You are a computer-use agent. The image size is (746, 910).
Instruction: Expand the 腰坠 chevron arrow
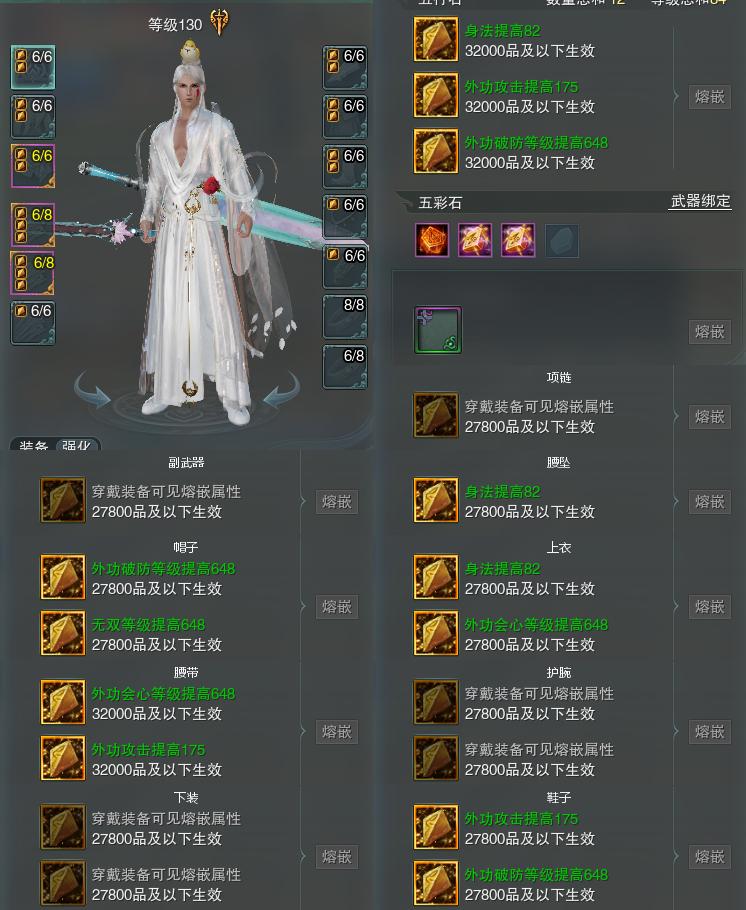(x=676, y=501)
